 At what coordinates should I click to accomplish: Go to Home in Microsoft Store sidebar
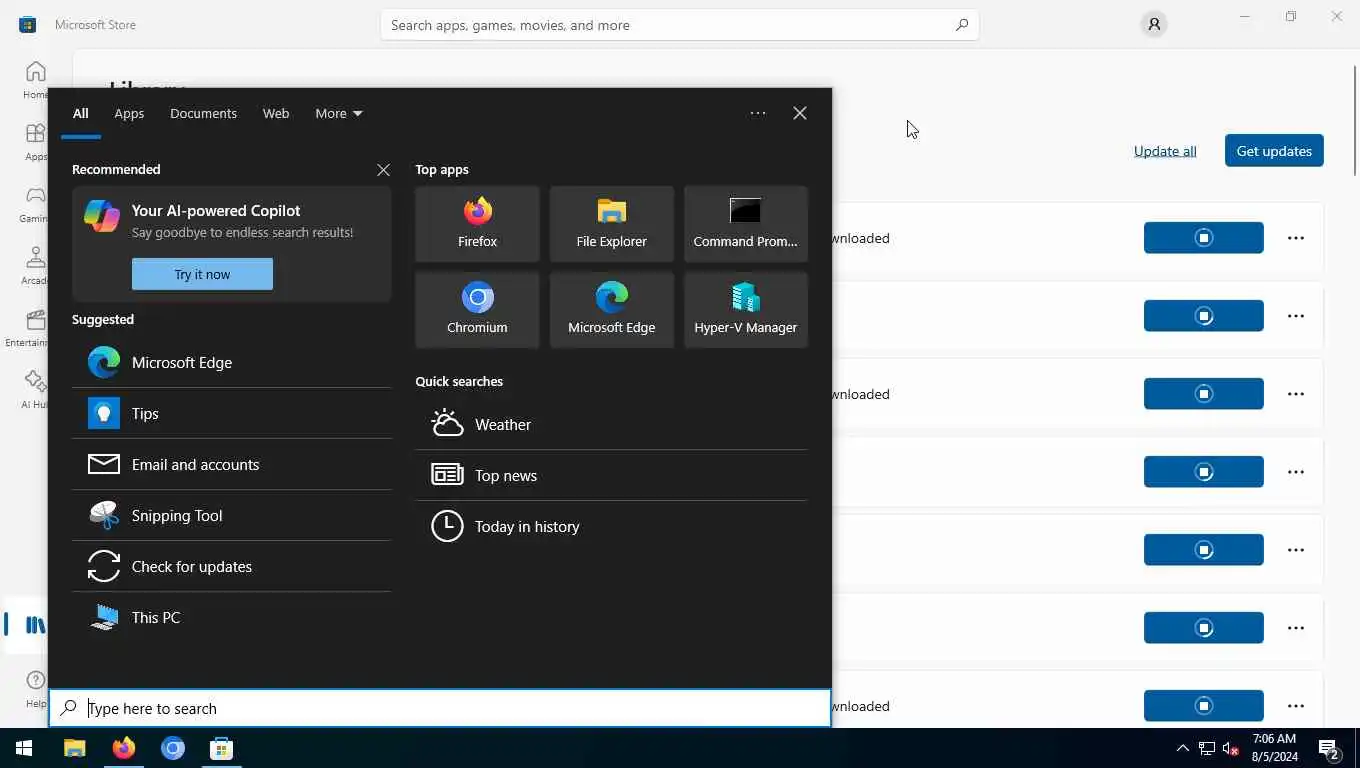point(35,80)
